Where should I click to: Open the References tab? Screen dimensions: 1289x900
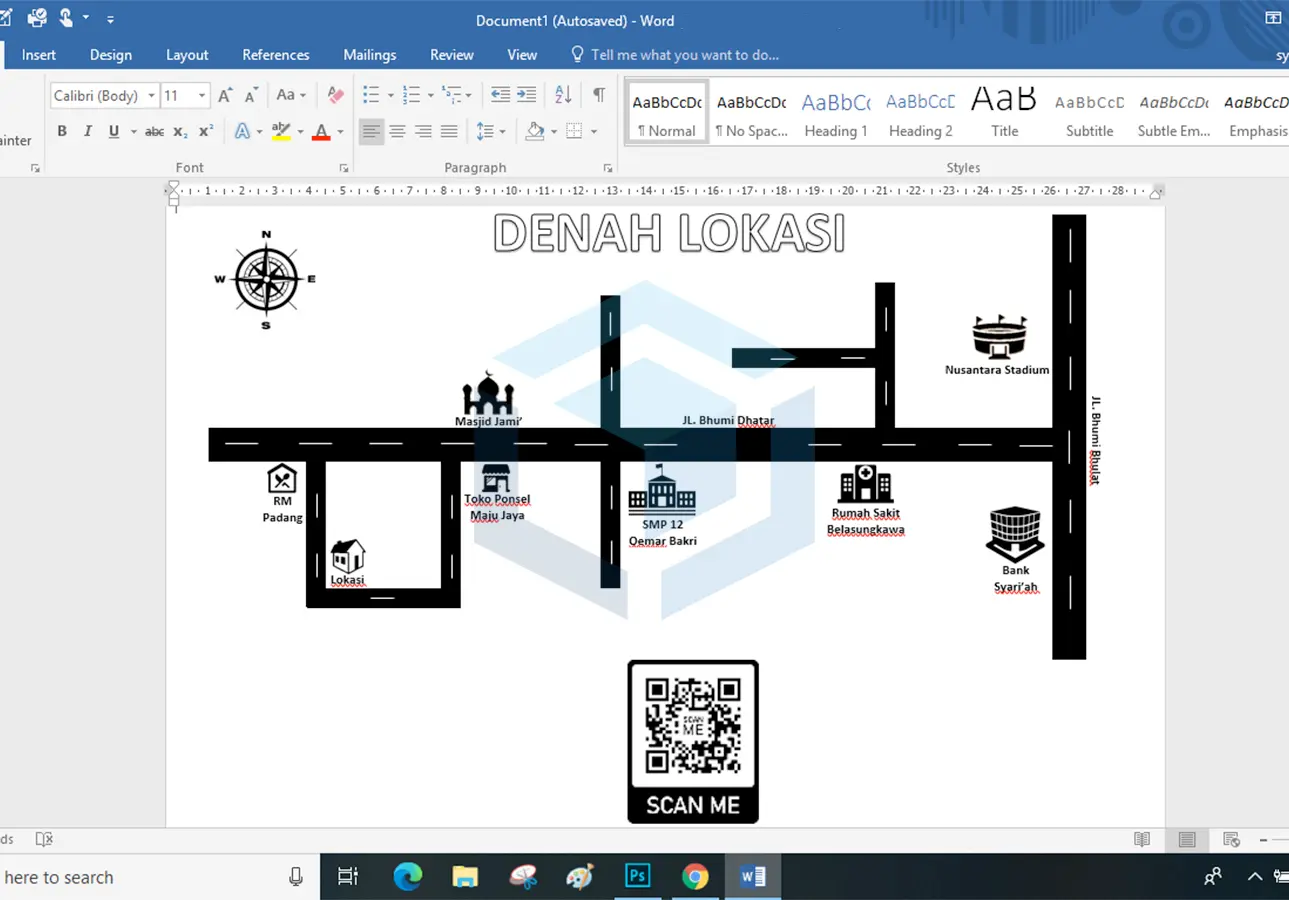coord(276,55)
